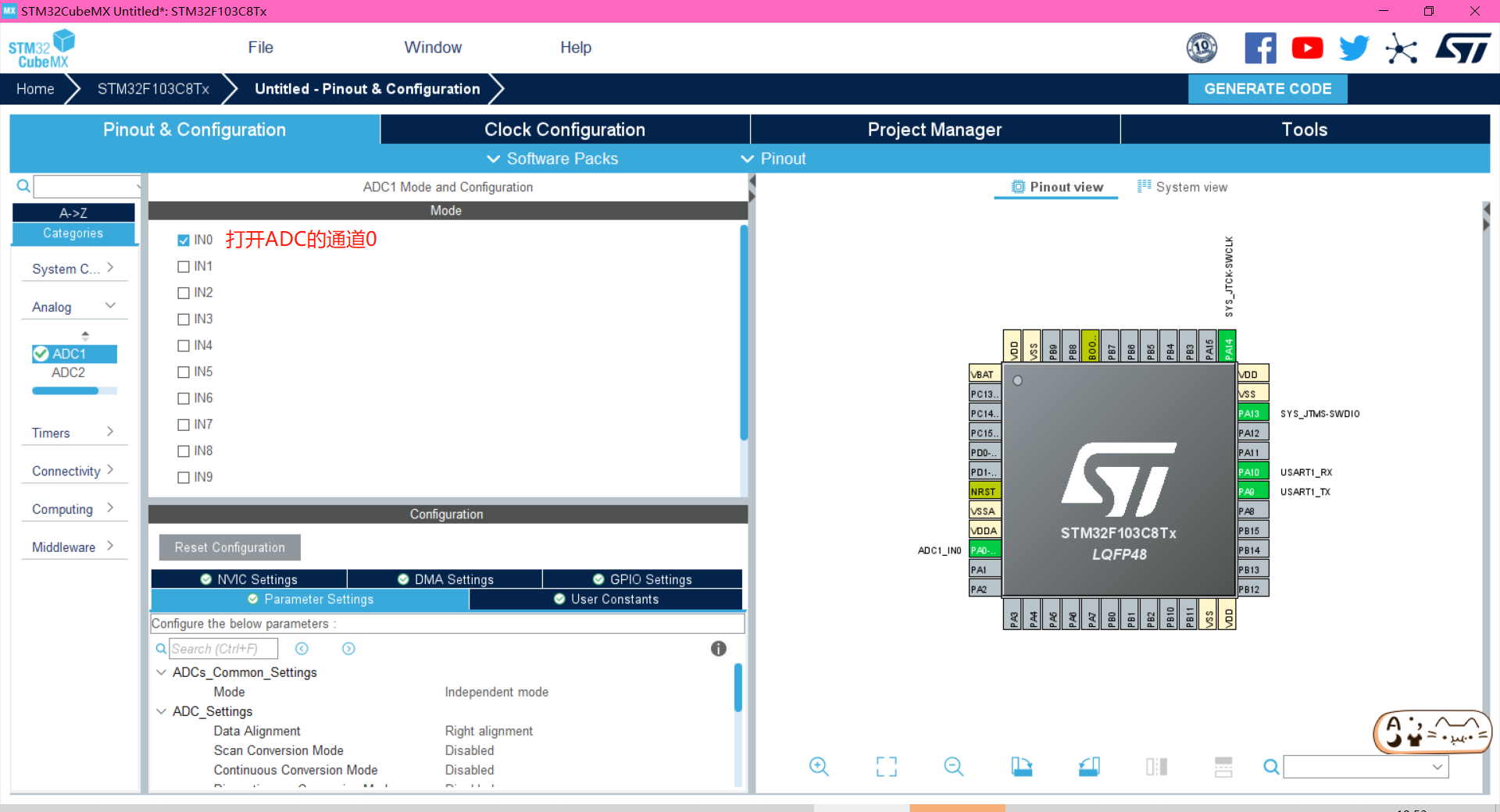Switch to Clock Configuration tab
This screenshot has height=812, width=1500.
click(565, 130)
